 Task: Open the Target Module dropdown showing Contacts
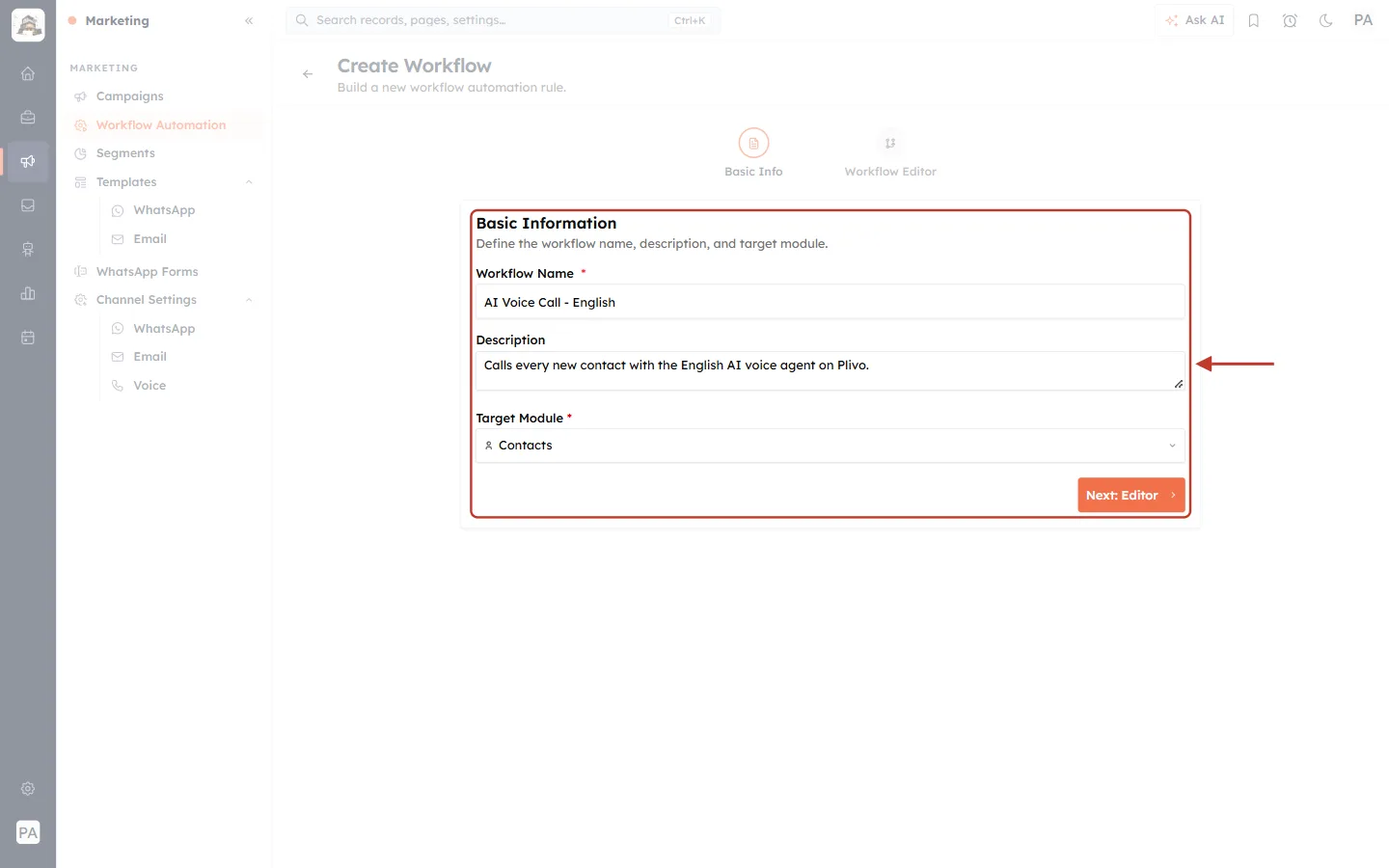pyautogui.click(x=831, y=446)
